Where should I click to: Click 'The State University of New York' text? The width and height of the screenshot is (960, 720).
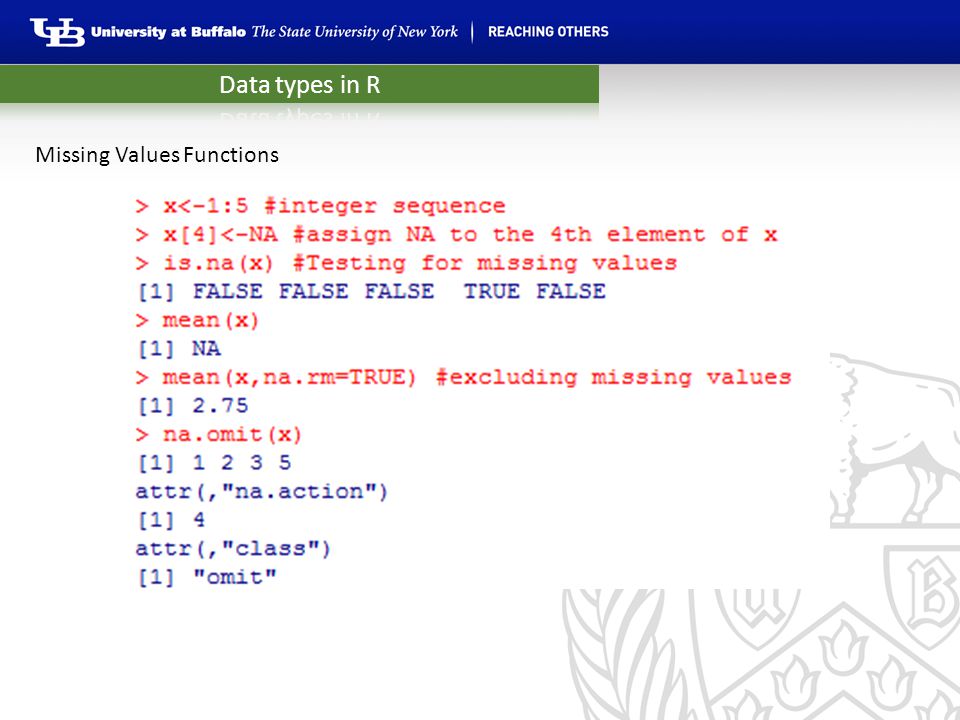coord(354,32)
